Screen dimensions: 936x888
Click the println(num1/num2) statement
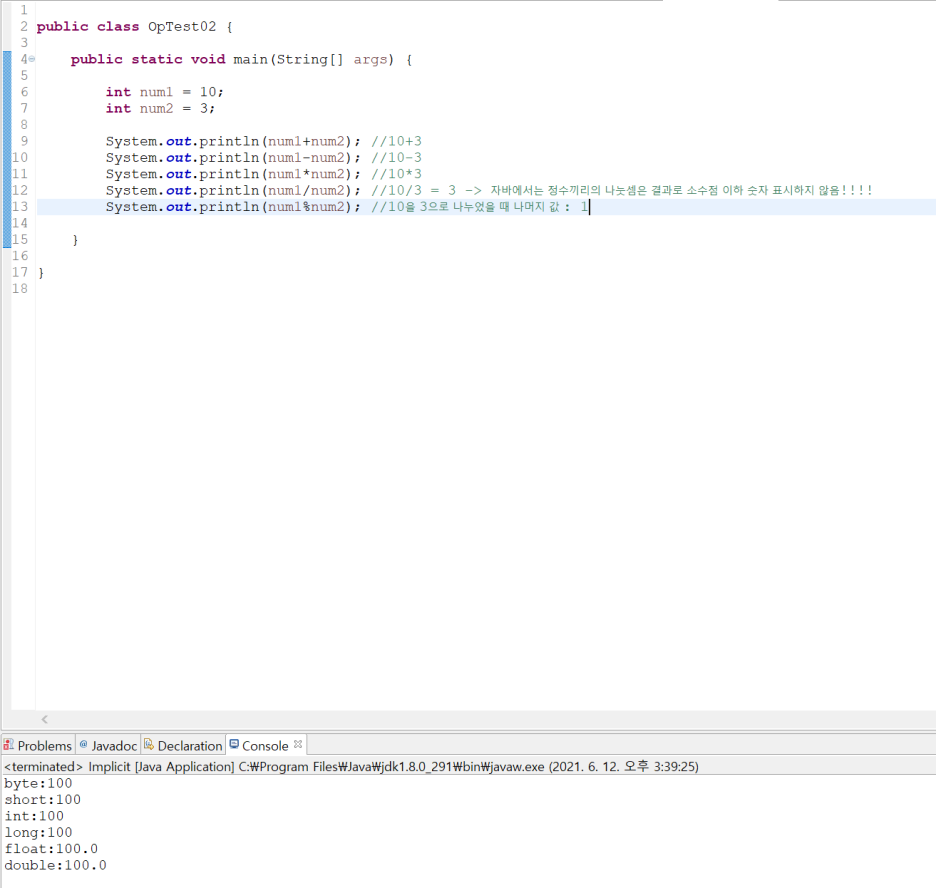tap(233, 190)
